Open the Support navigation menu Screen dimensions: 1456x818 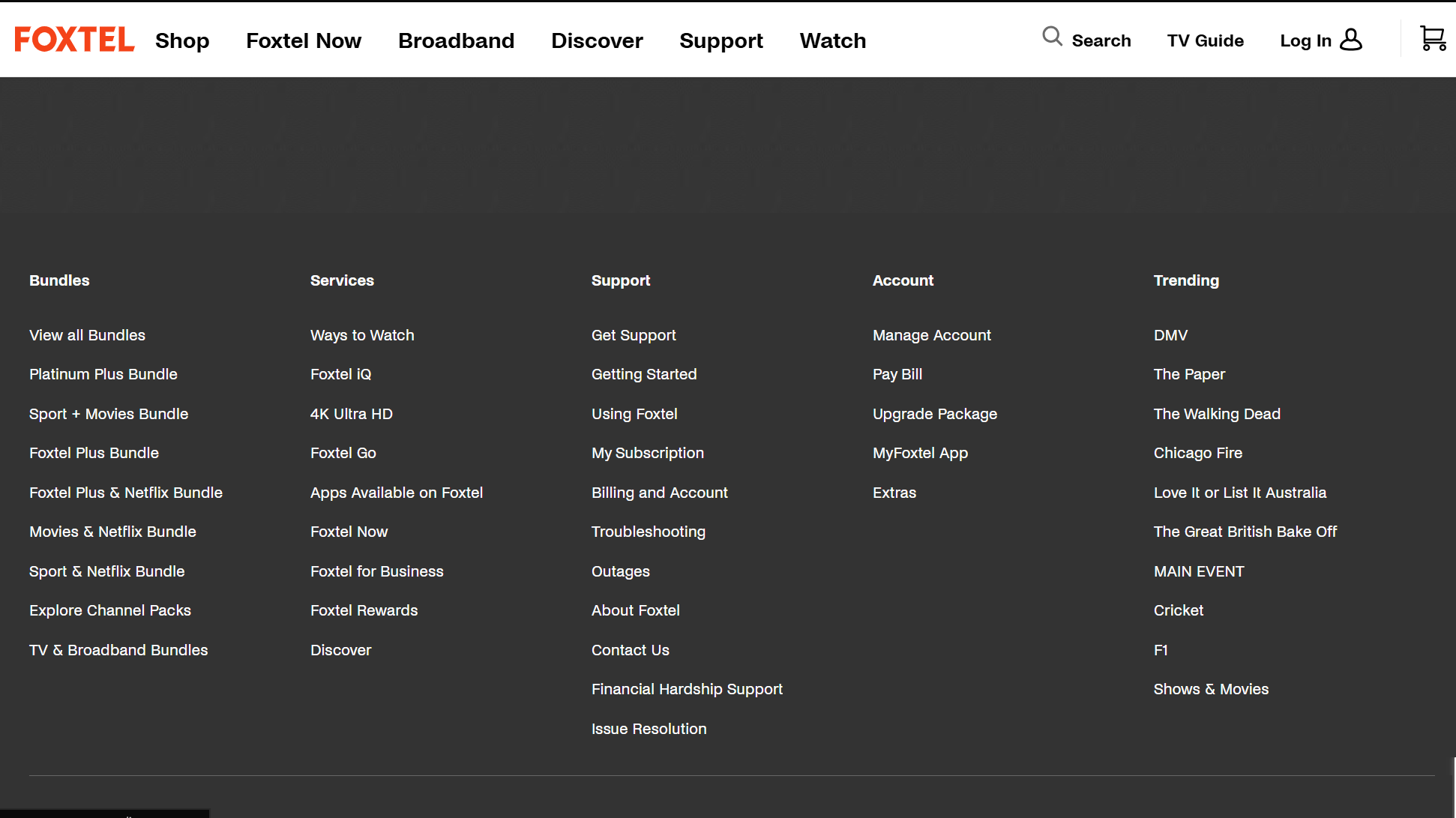coord(721,40)
